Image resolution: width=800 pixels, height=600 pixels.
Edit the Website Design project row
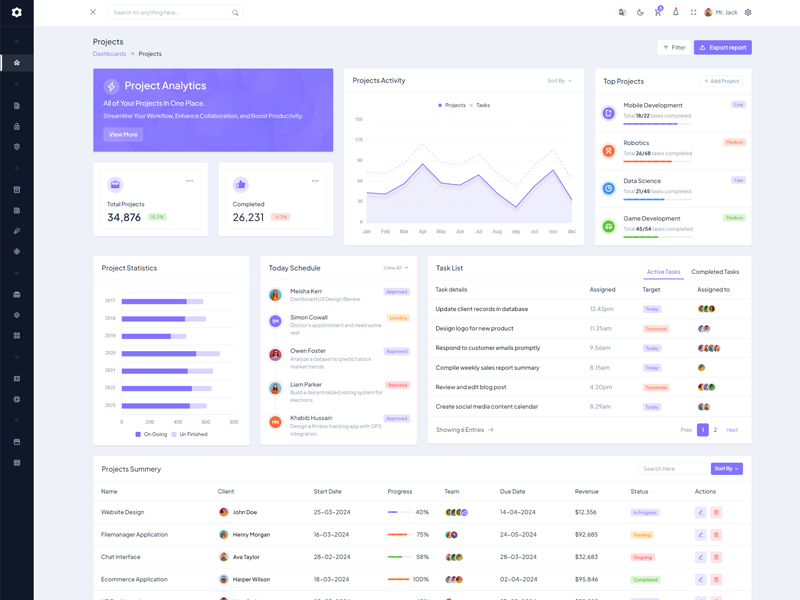click(x=701, y=512)
